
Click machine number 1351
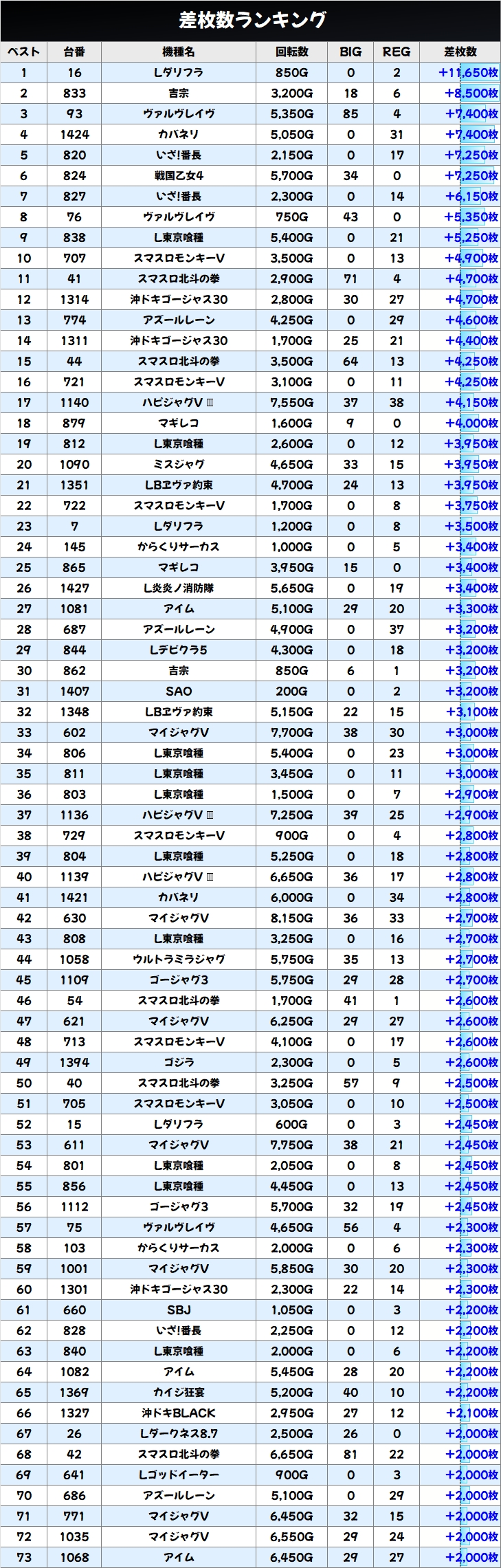tap(74, 485)
